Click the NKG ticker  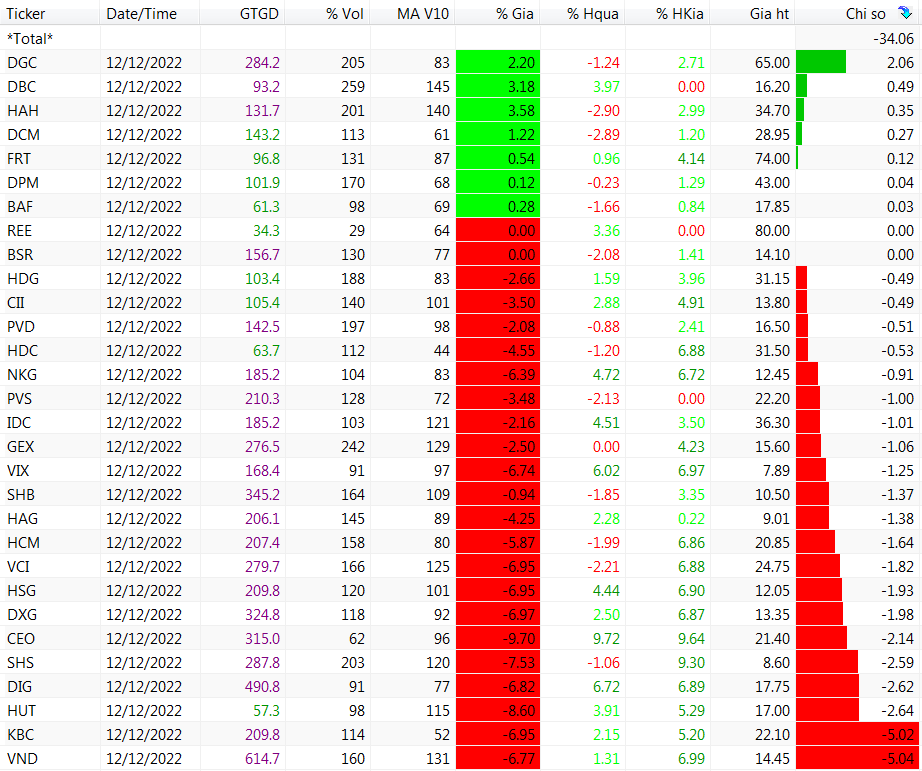(x=22, y=375)
